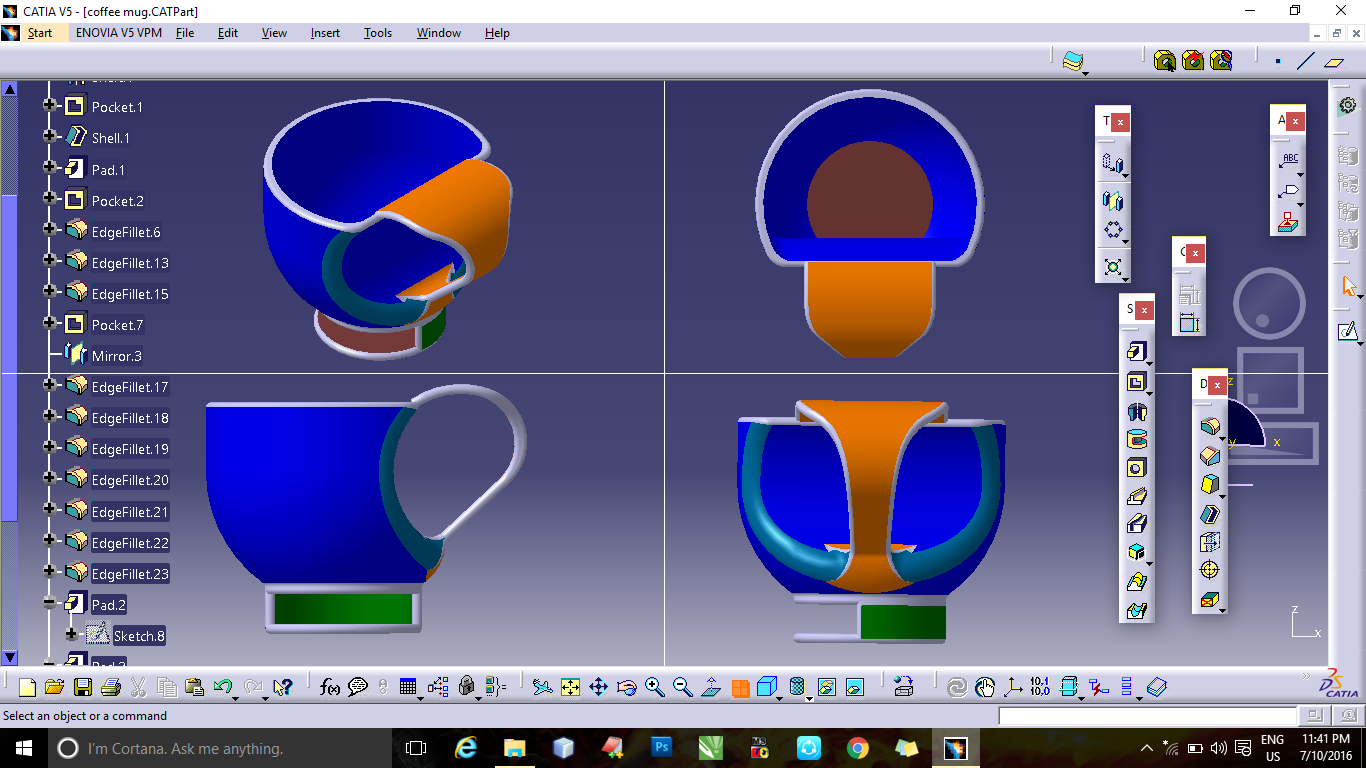The image size is (1366, 768).
Task: Open the Tools menu
Action: coord(378,33)
